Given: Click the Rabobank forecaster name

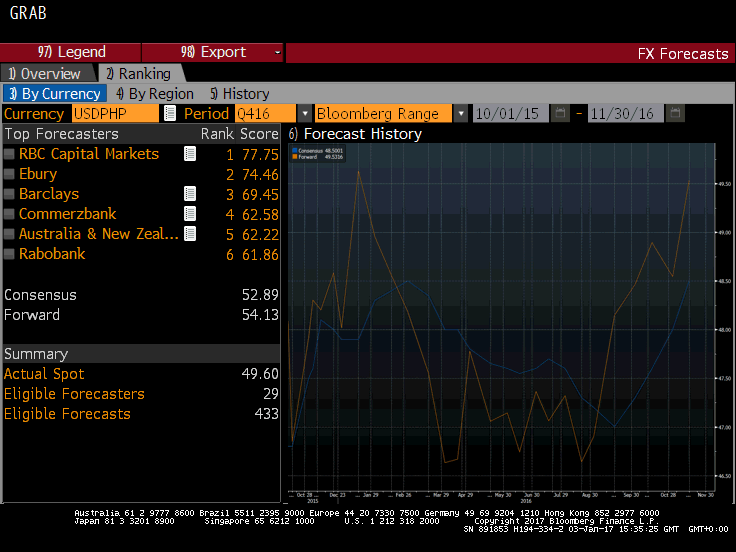Looking at the screenshot, I should 52,253.
